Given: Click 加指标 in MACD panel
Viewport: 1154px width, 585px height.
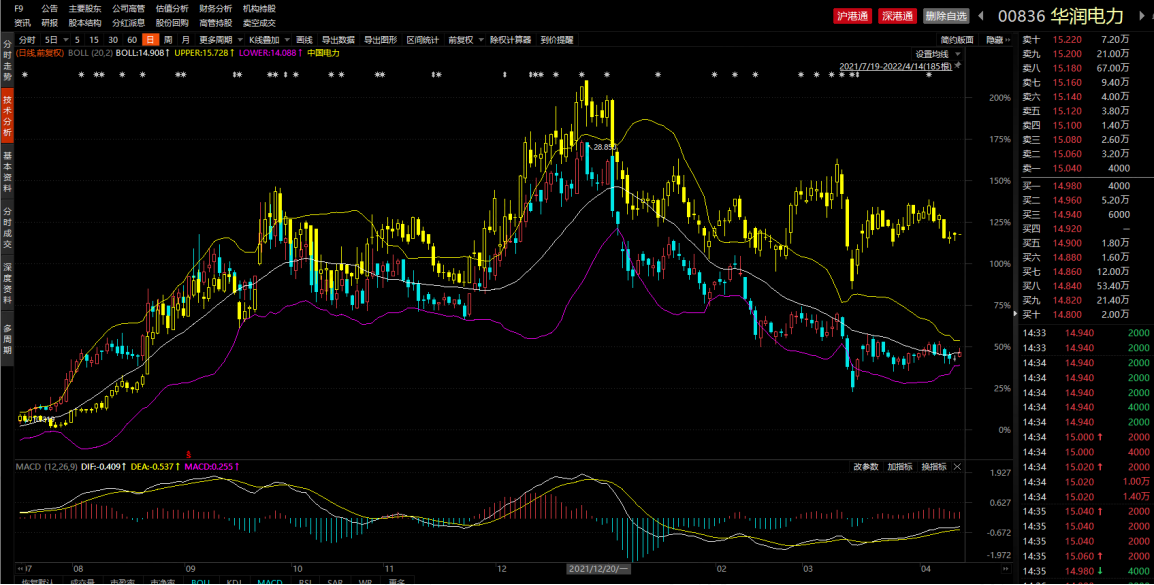Looking at the screenshot, I should pyautogui.click(x=899, y=467).
